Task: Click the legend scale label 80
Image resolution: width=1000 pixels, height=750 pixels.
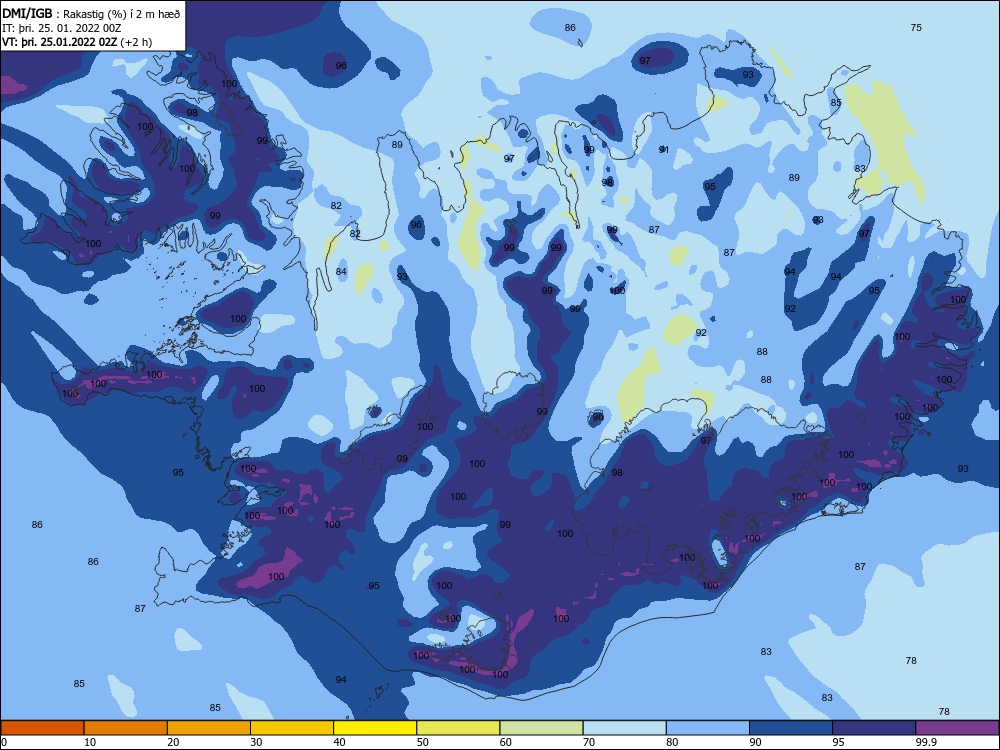Action: [673, 742]
